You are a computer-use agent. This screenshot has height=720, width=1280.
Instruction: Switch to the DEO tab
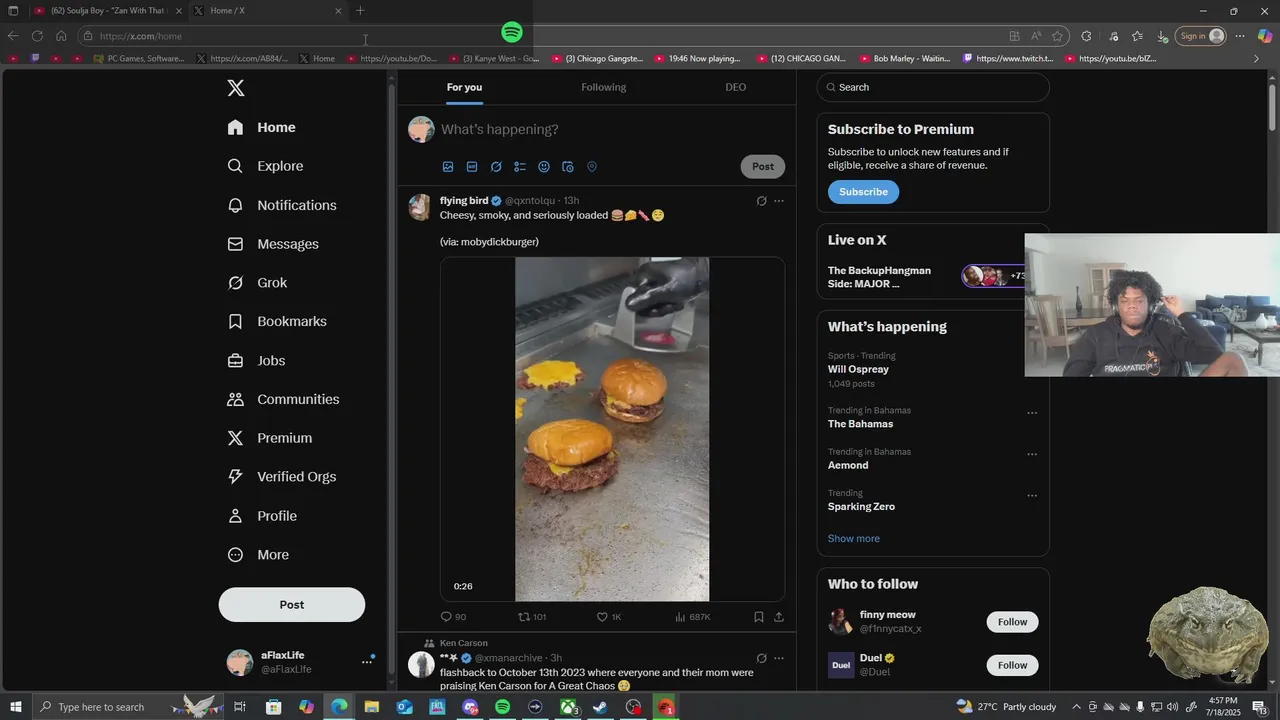[736, 87]
